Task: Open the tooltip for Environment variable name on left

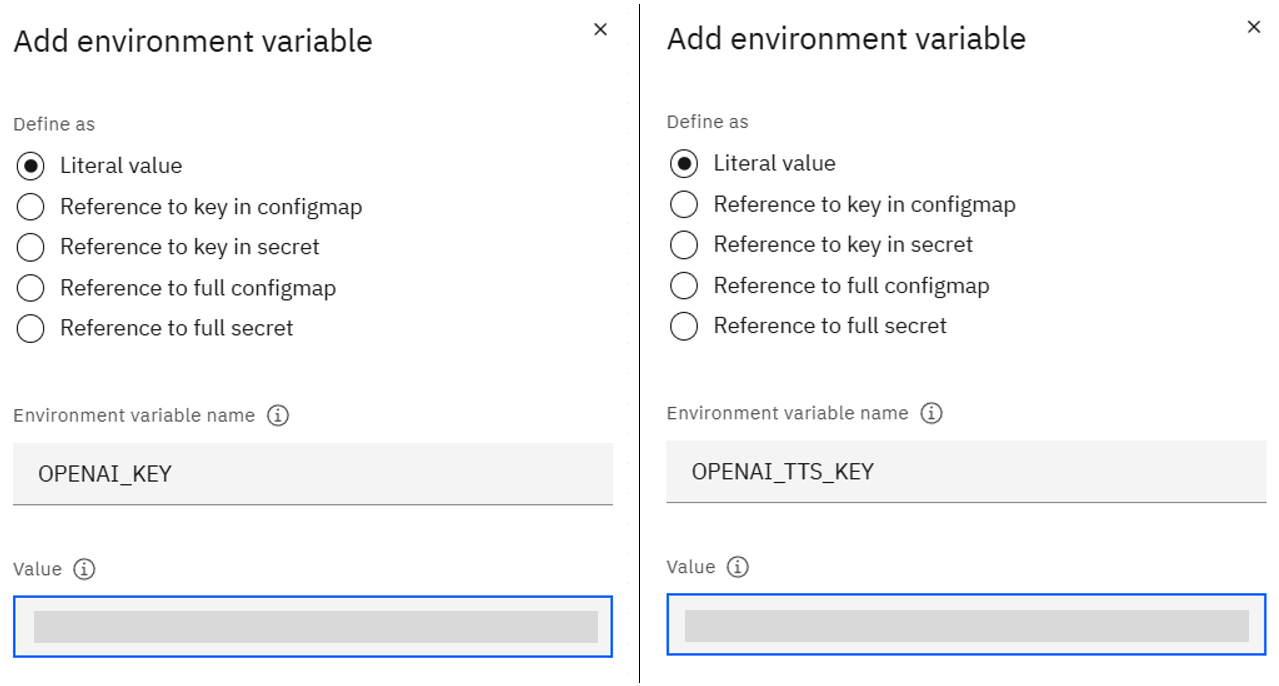Action: (280, 415)
